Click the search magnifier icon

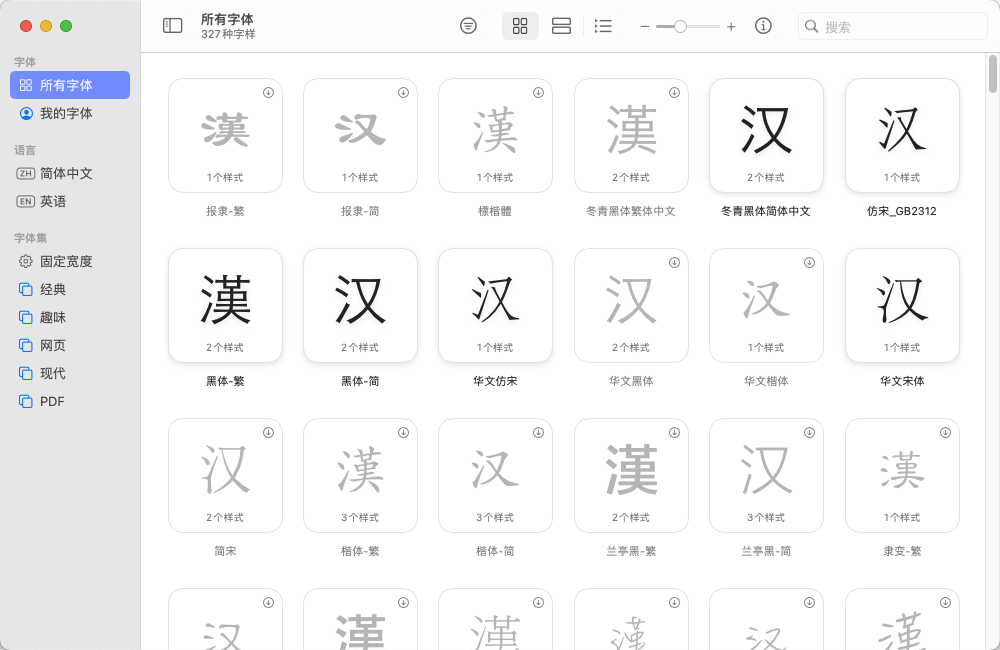tap(811, 26)
